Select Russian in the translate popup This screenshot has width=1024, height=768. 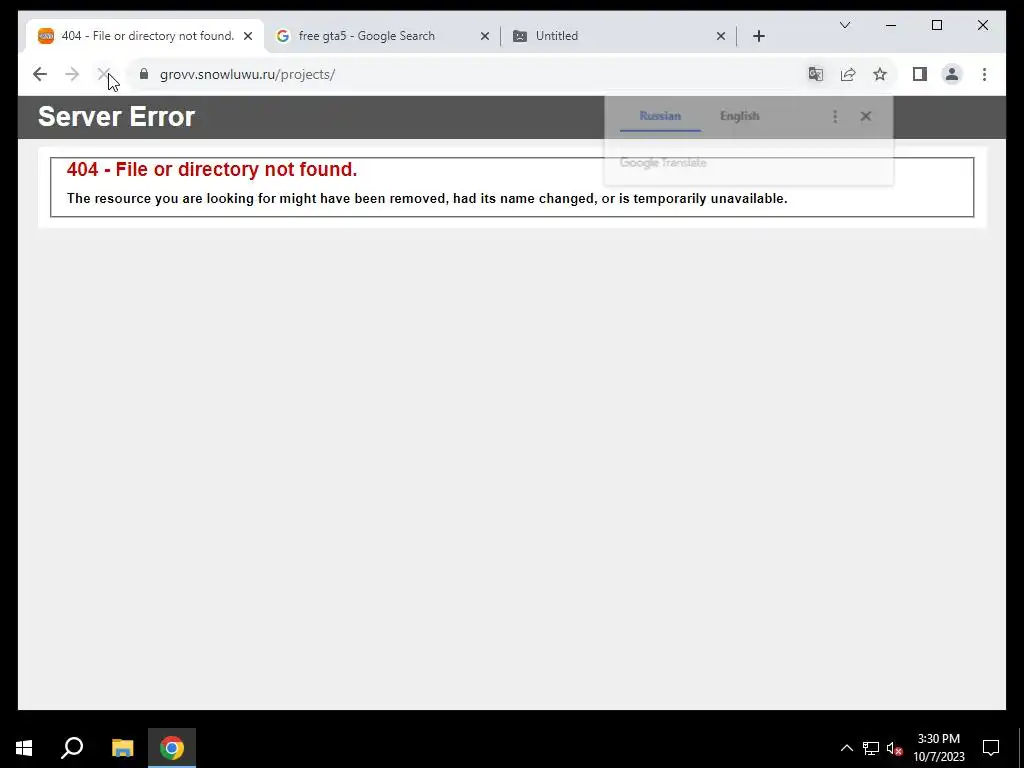(x=660, y=116)
